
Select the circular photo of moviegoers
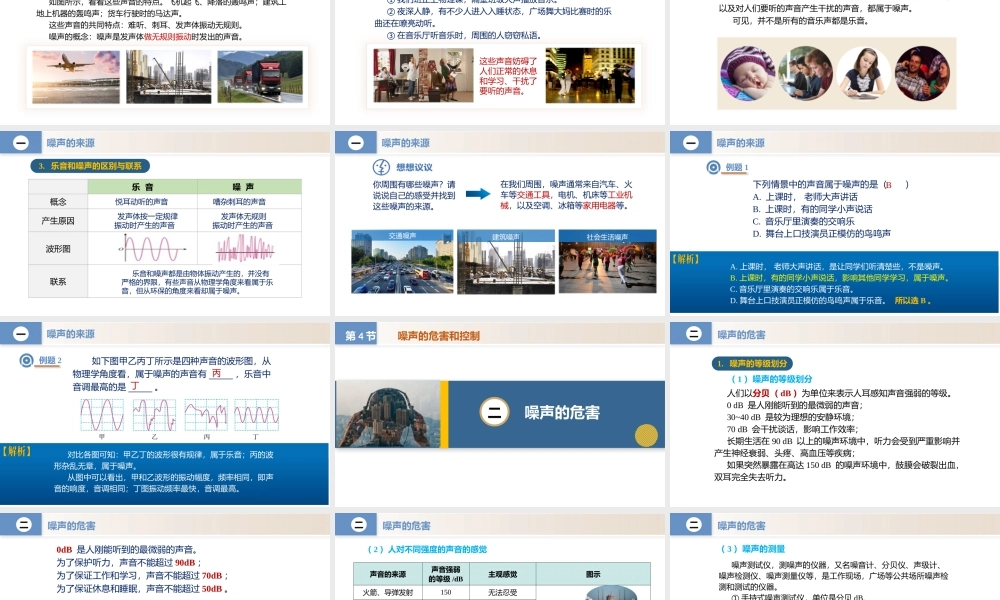coord(922,73)
